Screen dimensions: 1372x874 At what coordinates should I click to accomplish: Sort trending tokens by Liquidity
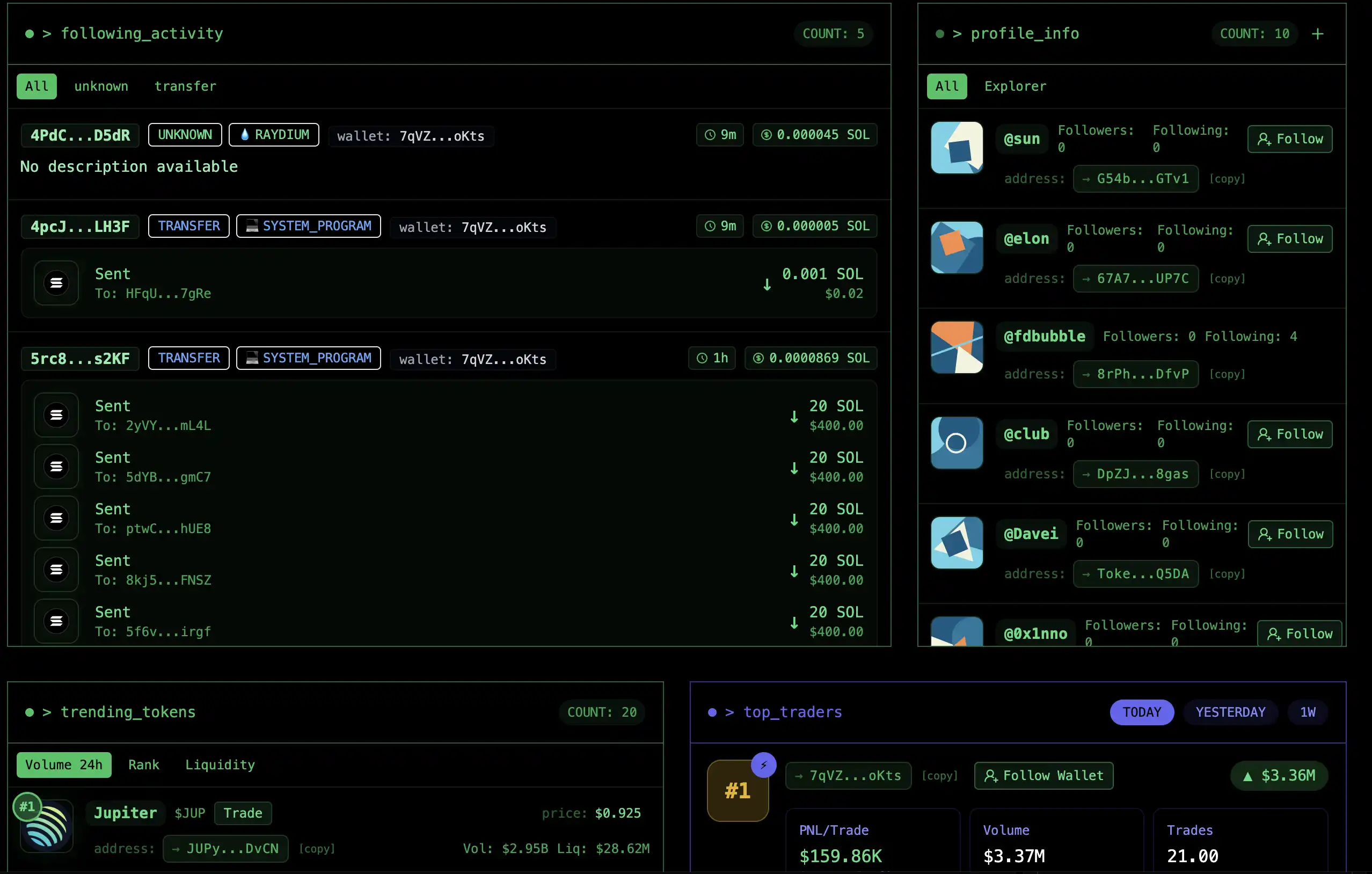(x=220, y=764)
